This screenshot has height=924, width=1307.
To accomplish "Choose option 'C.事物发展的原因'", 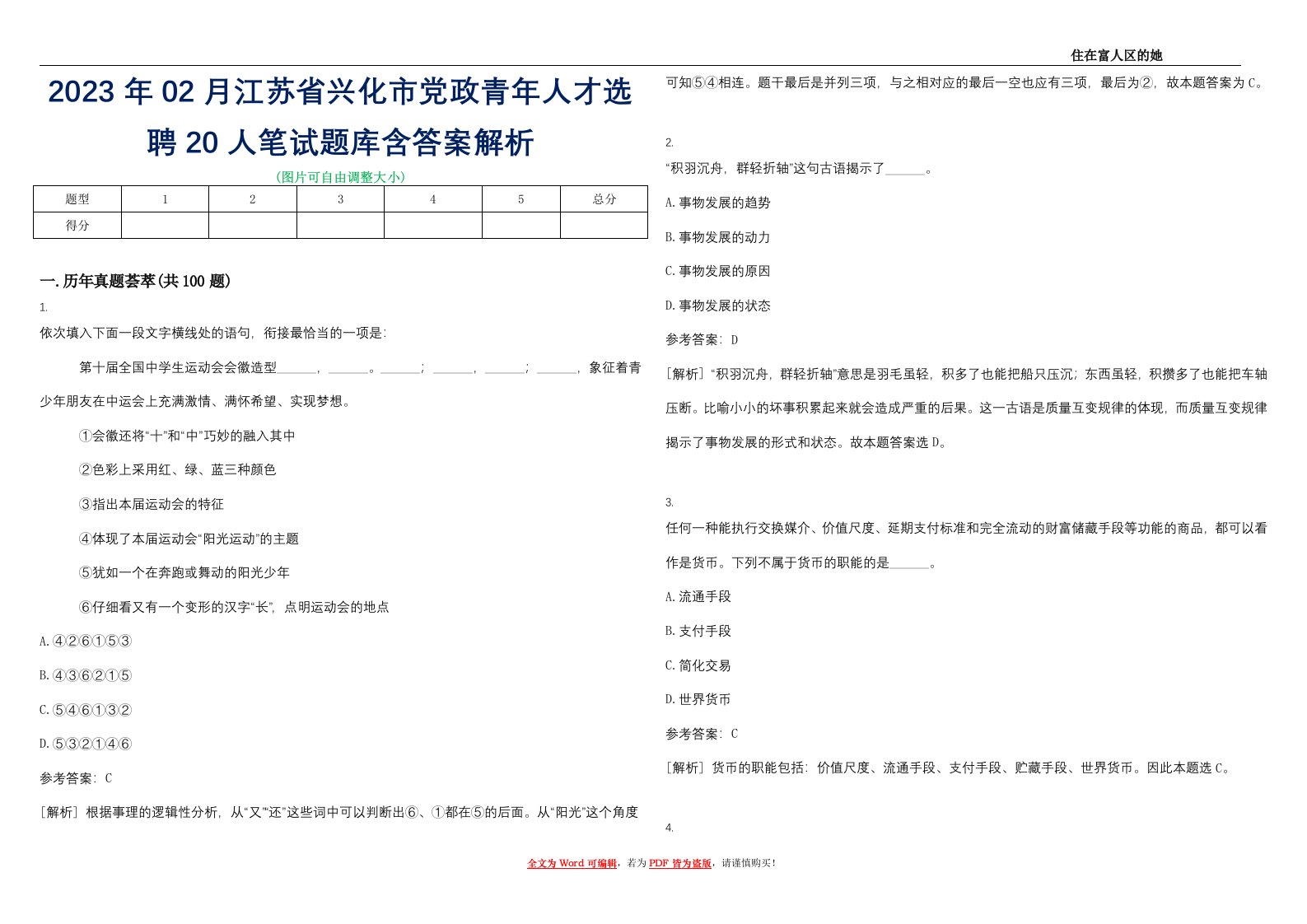I will click(x=718, y=271).
